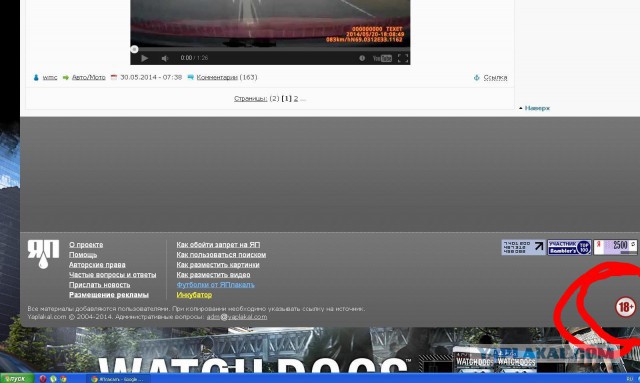
Task: Open Как разместить картинки
Action: tap(218, 265)
